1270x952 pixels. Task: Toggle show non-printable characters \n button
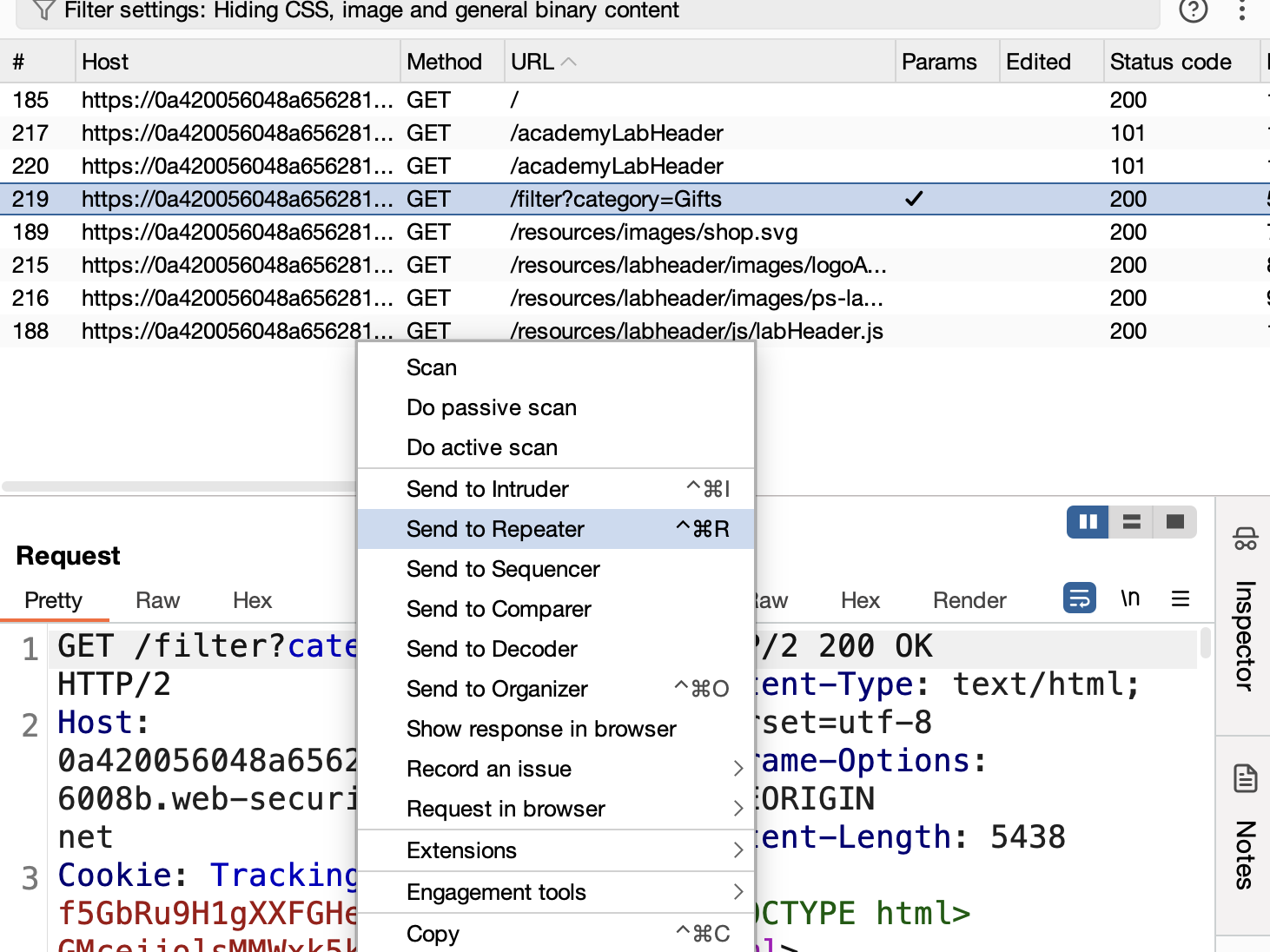1130,598
